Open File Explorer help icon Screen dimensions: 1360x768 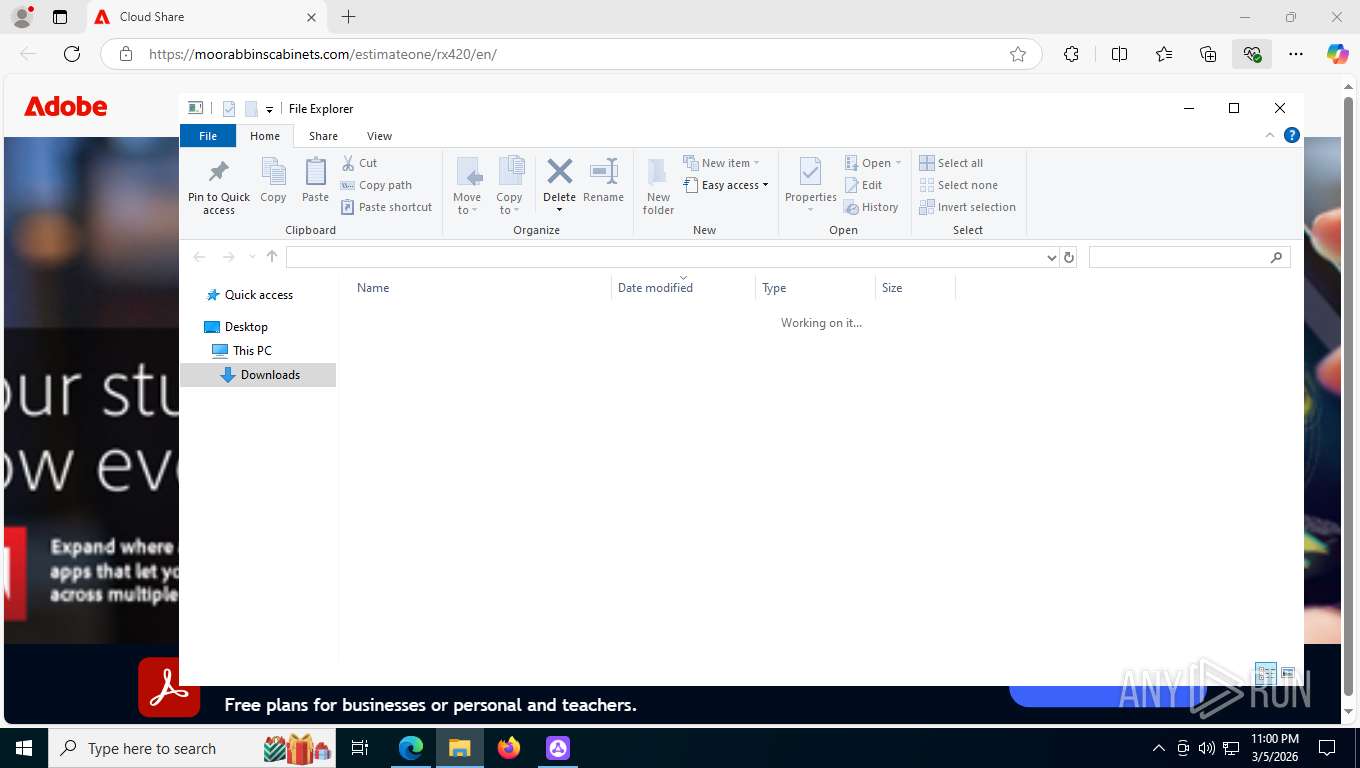point(1292,135)
